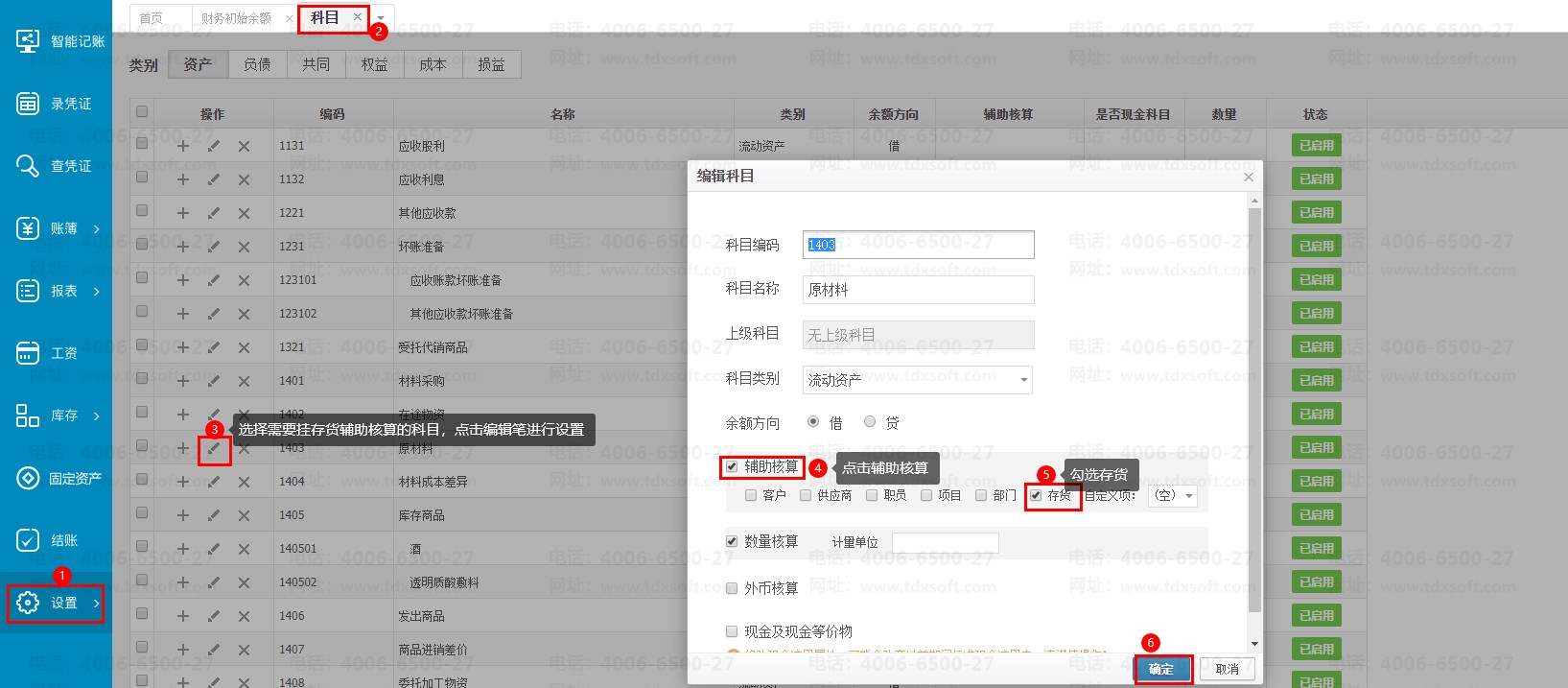Select the 贷 balance direction radio
Viewport: 1568px width, 688px height.
(870, 422)
